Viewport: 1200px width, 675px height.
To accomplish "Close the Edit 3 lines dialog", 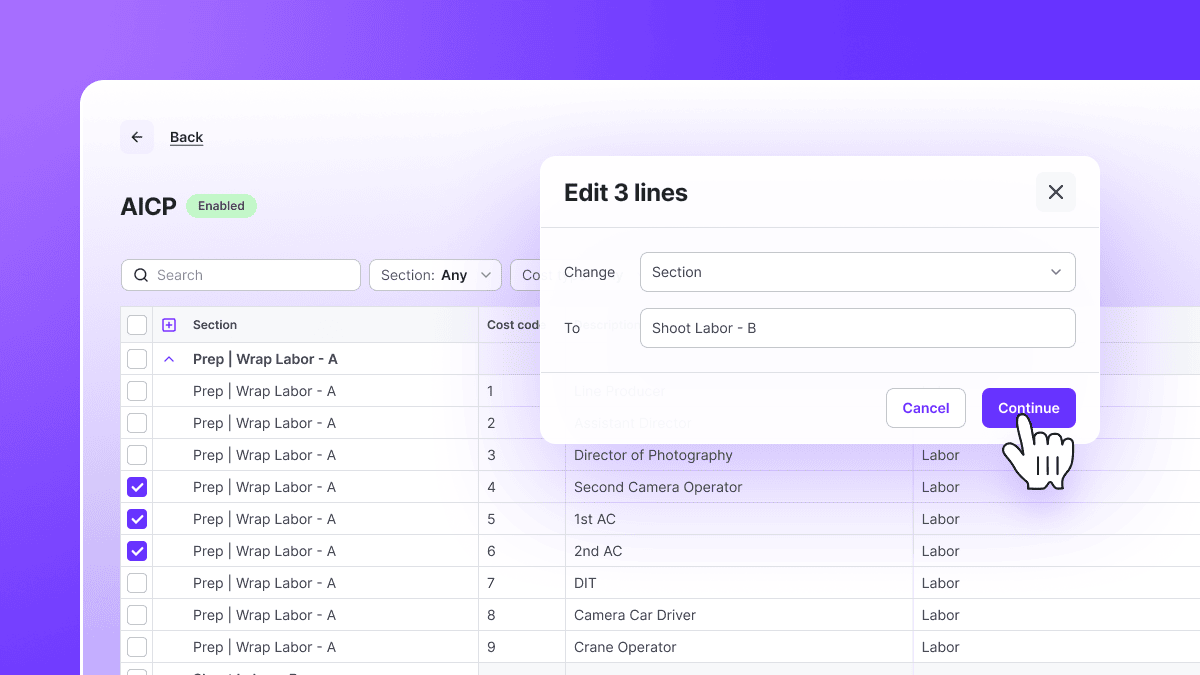I will pyautogui.click(x=1056, y=192).
